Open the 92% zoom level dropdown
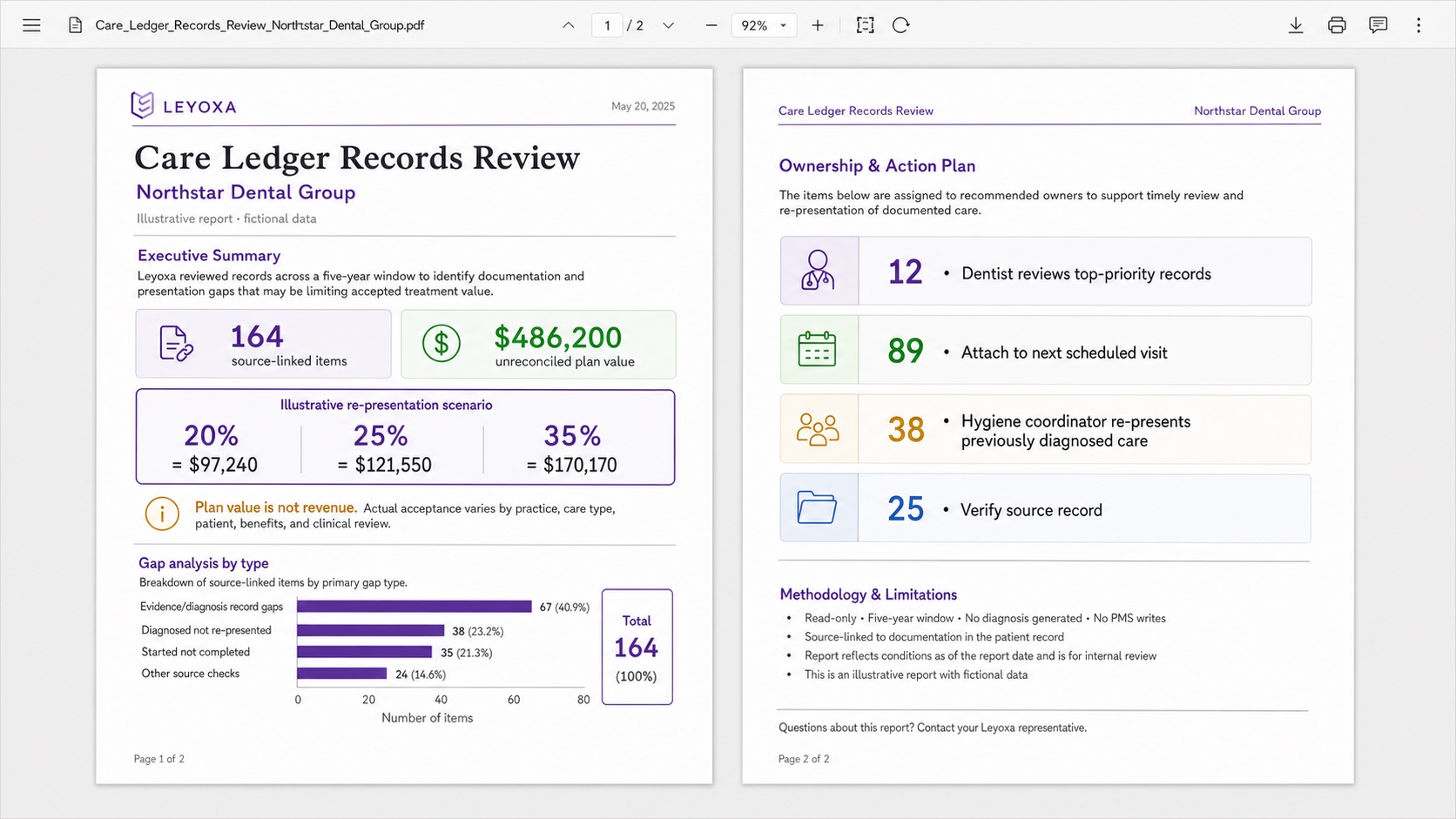 click(x=764, y=25)
